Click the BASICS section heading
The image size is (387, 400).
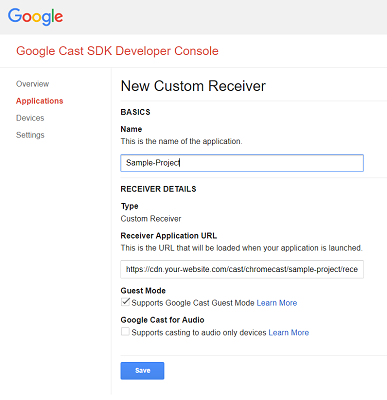(135, 112)
